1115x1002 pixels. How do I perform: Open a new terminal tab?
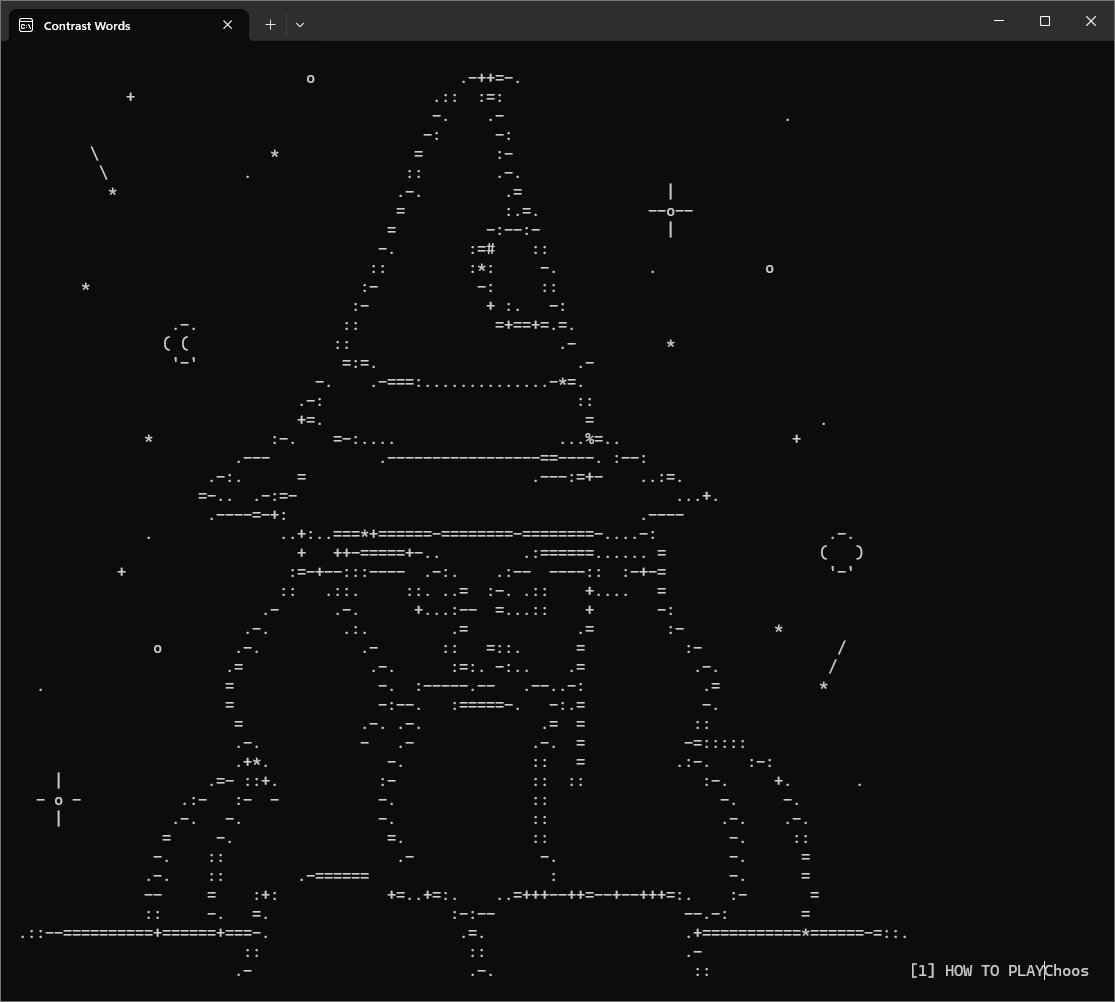pyautogui.click(x=270, y=25)
